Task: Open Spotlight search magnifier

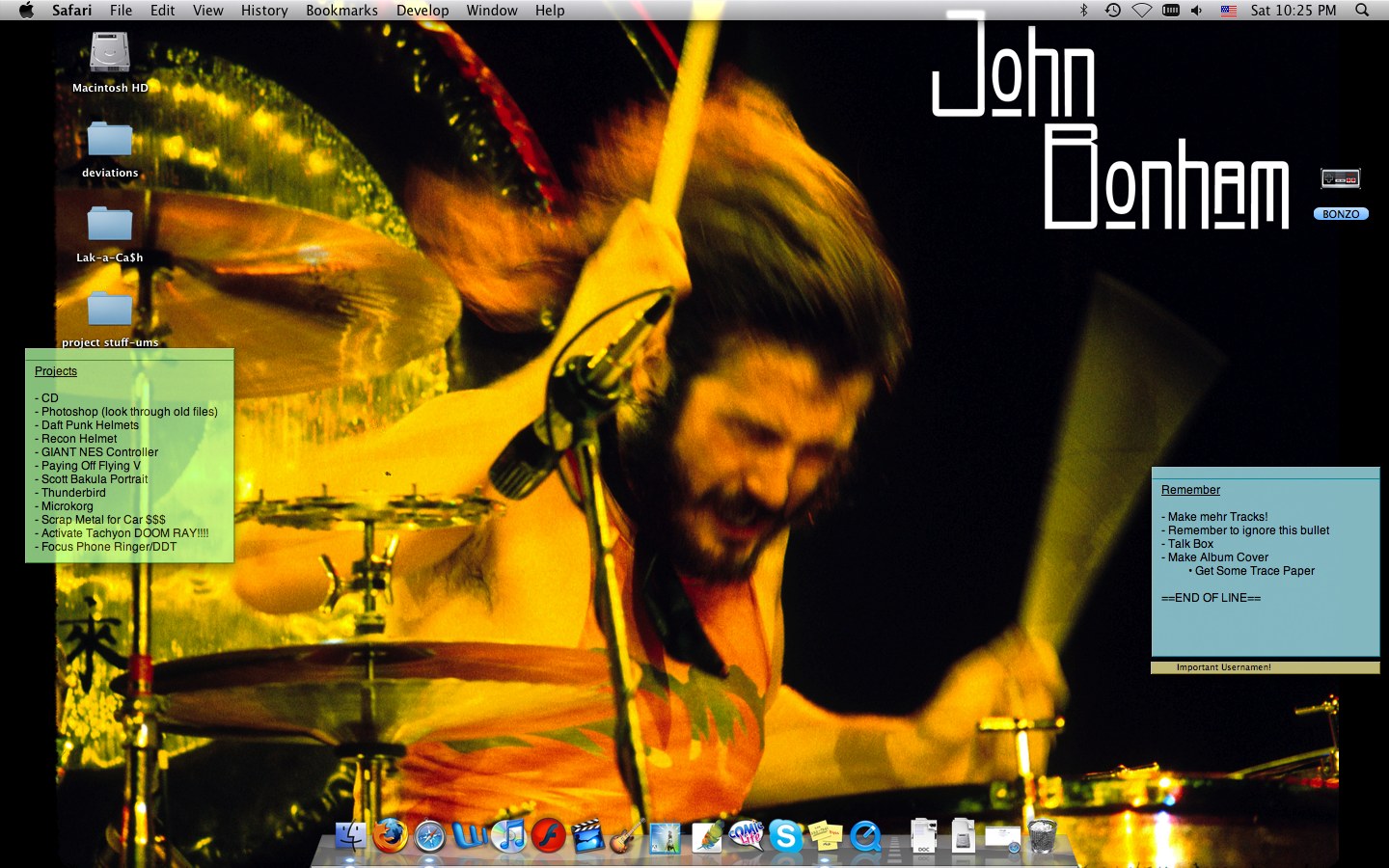Action: (x=1362, y=11)
